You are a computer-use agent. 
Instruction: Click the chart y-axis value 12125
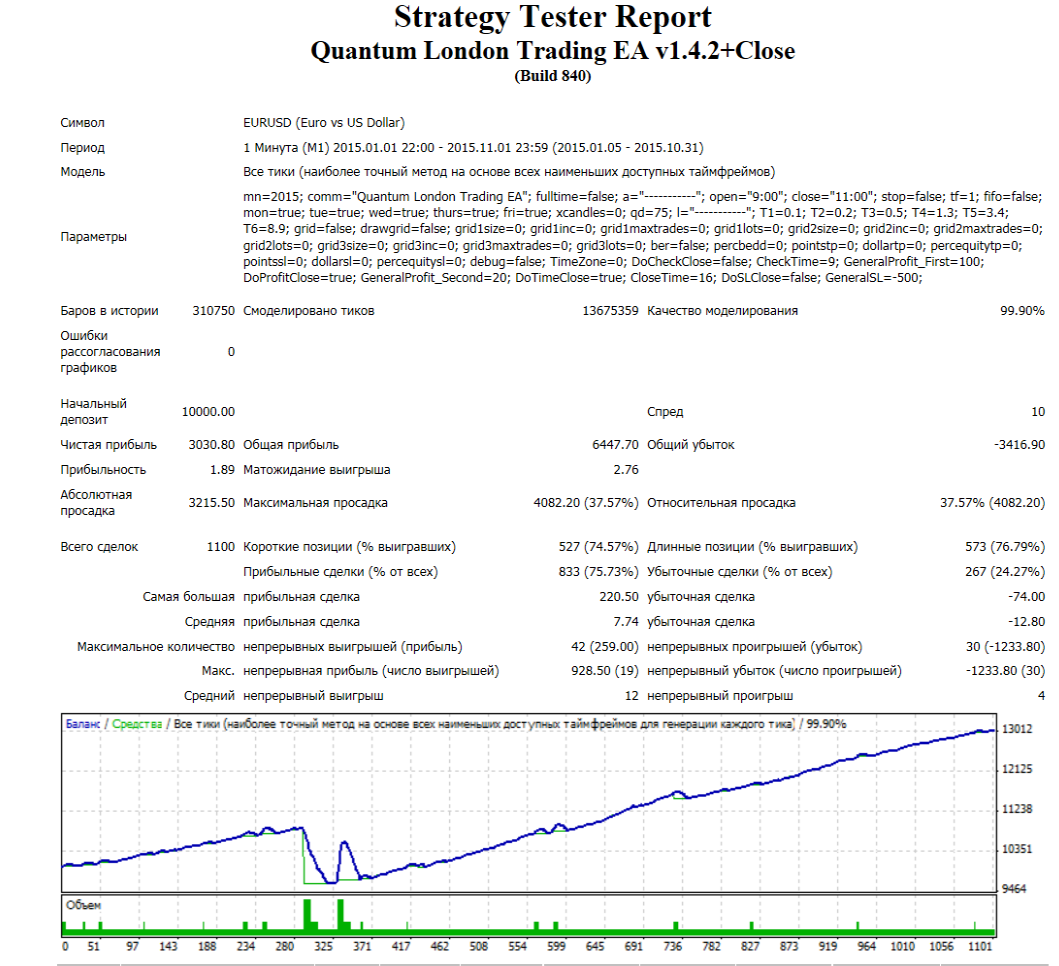pyautogui.click(x=1016, y=769)
